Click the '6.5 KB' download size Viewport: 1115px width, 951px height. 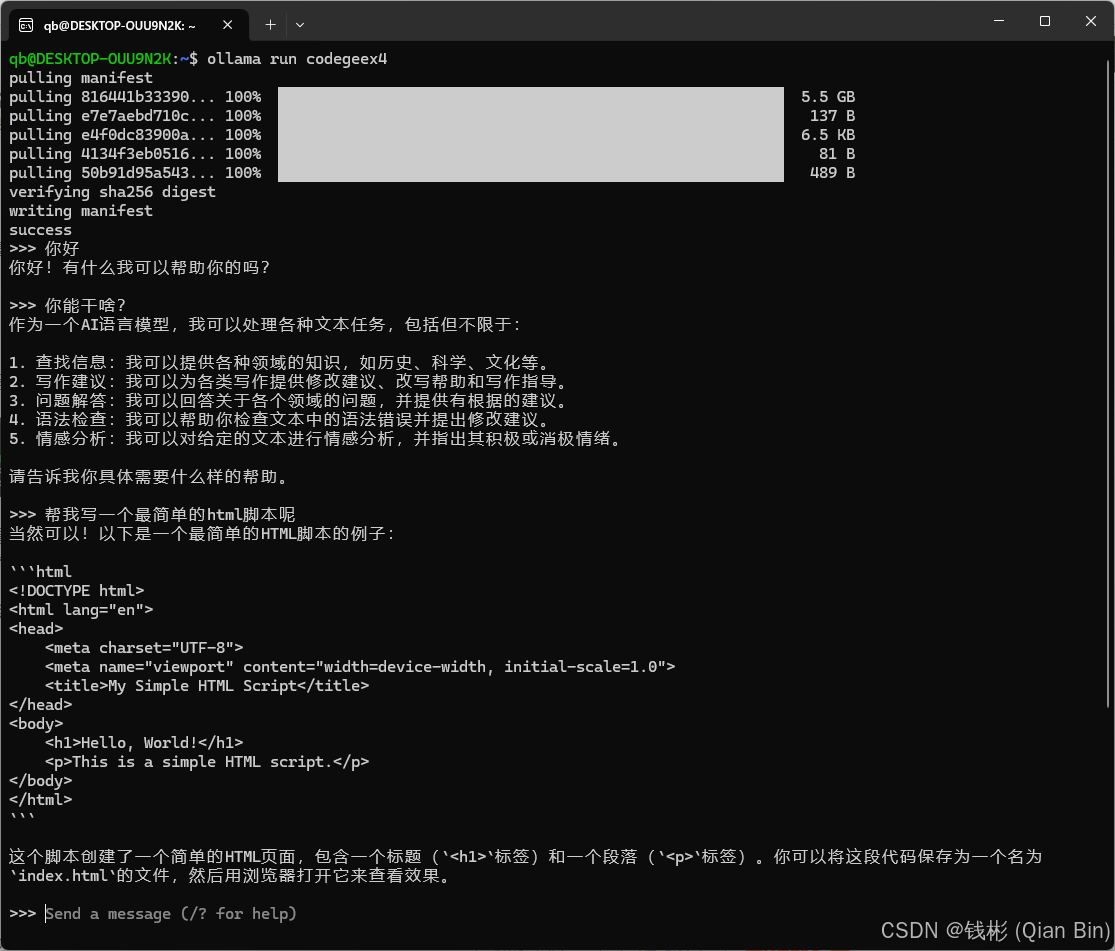click(x=828, y=134)
